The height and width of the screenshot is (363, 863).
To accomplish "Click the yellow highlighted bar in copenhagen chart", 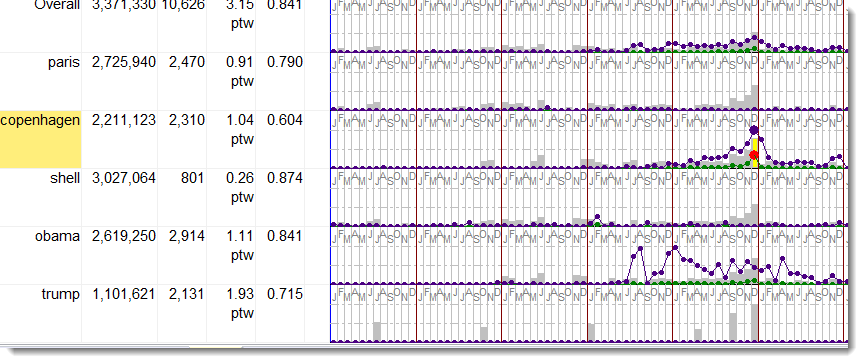I will [755, 153].
